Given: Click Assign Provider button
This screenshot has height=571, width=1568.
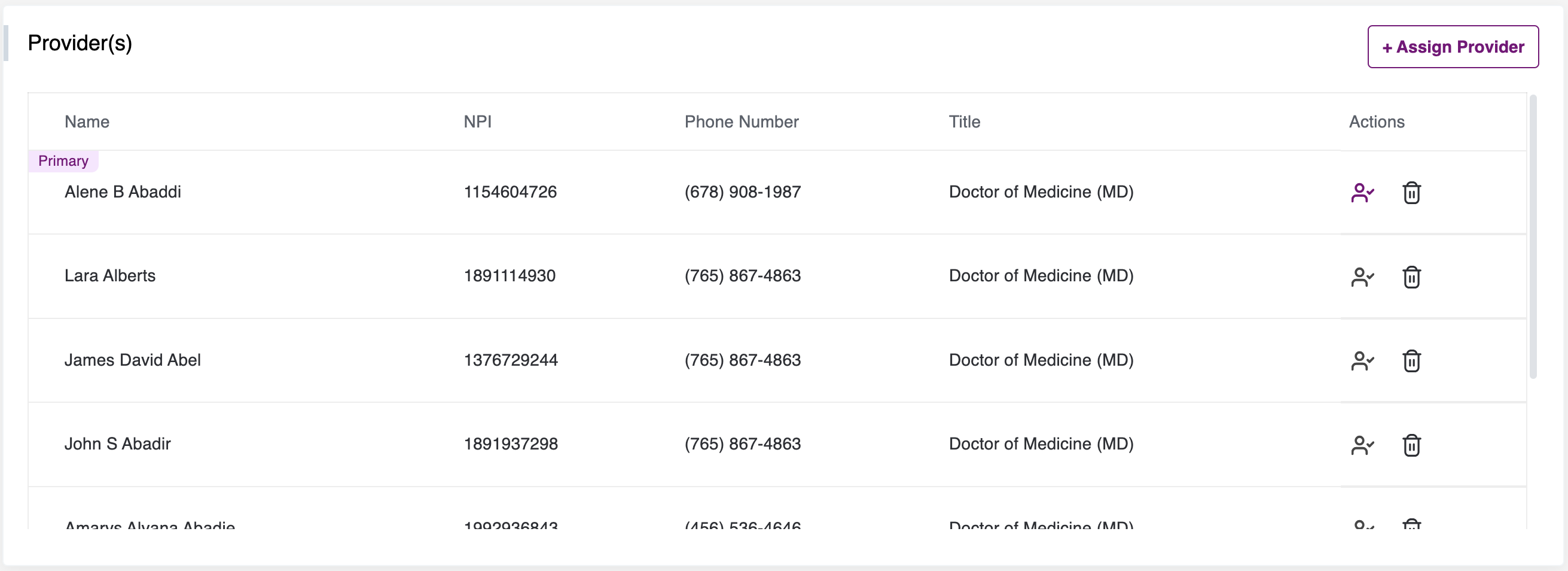Looking at the screenshot, I should click(x=1453, y=47).
